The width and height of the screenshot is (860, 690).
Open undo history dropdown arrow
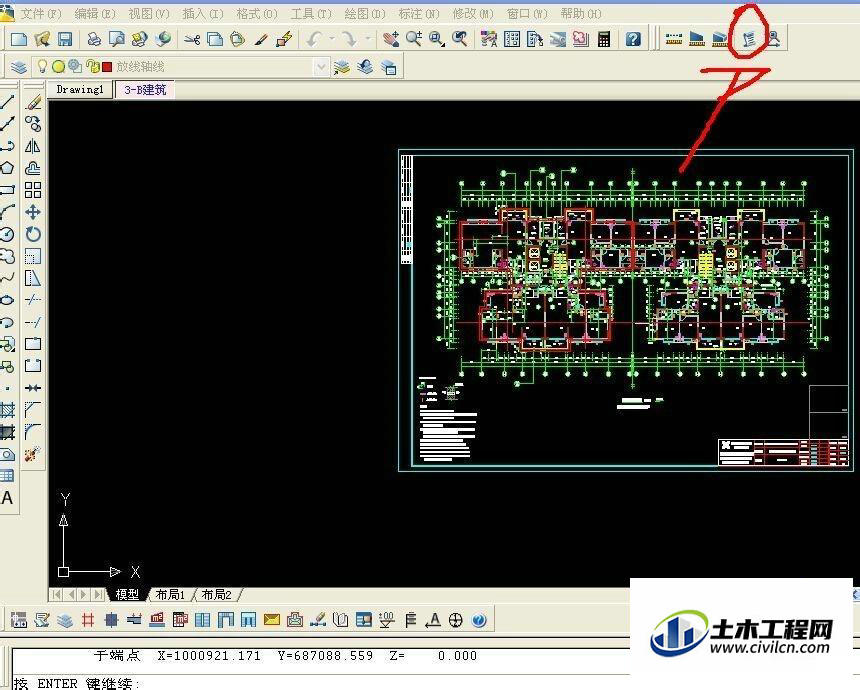click(x=332, y=38)
